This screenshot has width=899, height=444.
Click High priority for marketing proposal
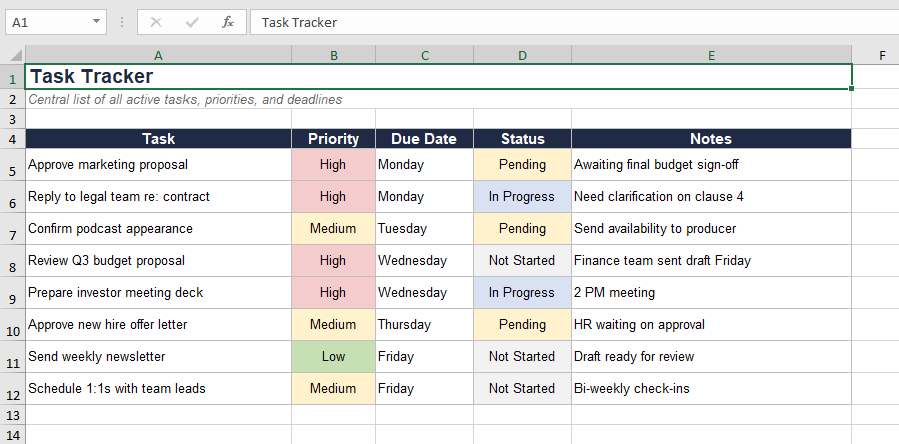click(334, 165)
